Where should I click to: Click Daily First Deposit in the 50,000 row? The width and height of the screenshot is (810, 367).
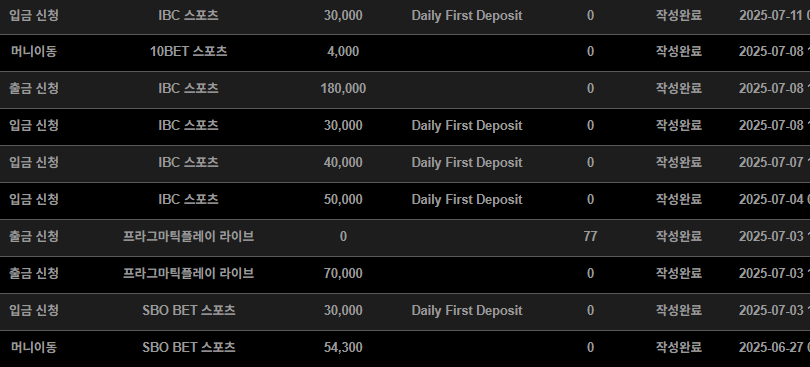(467, 200)
